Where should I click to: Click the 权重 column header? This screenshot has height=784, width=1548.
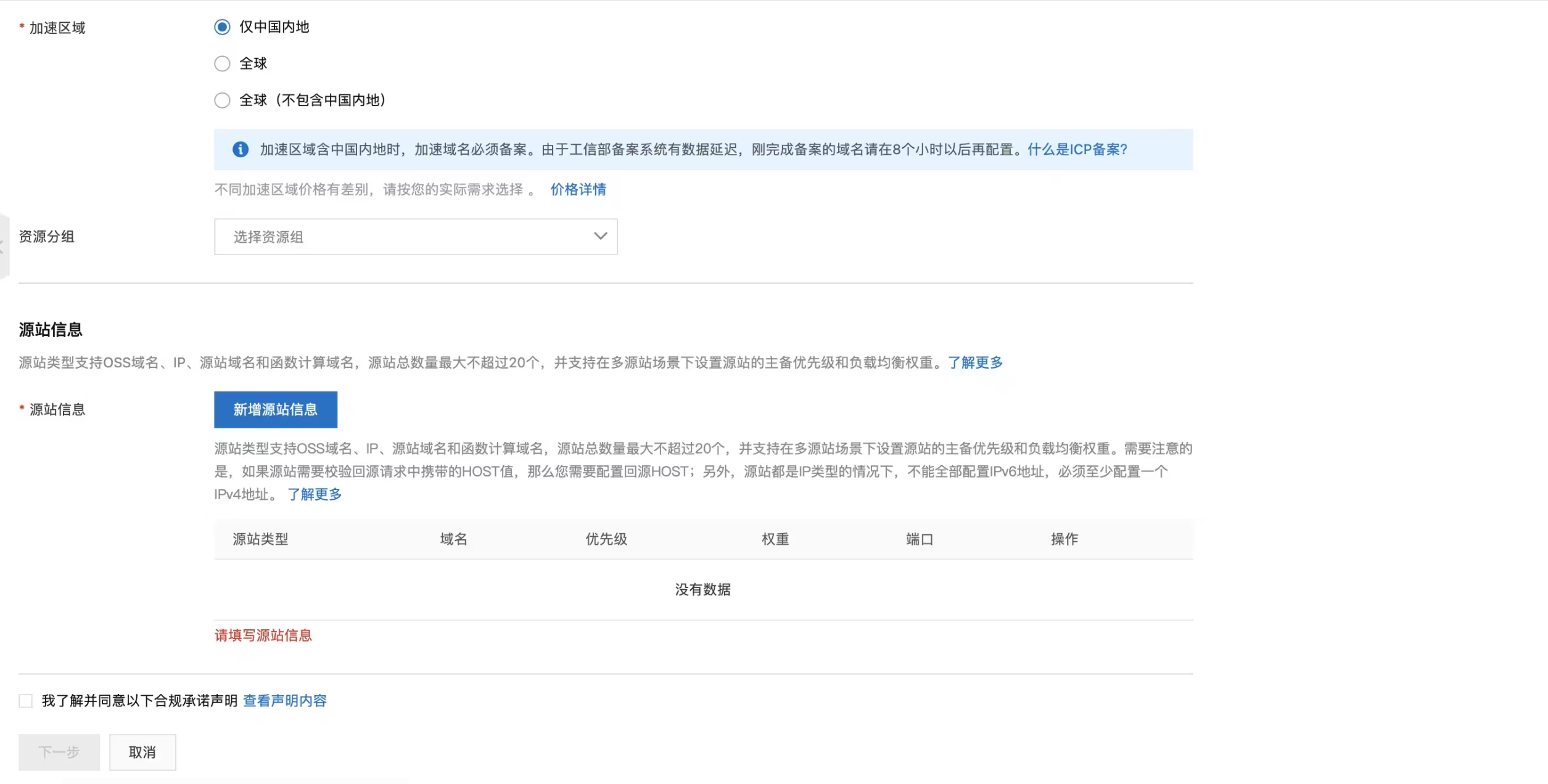(x=775, y=539)
